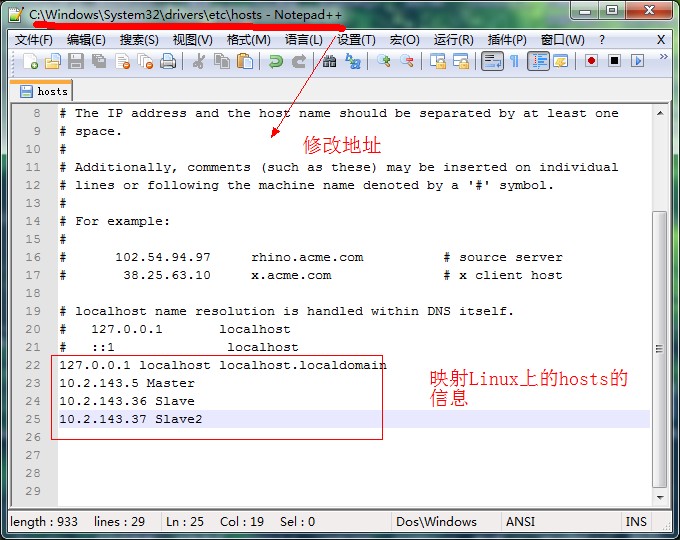Click line 22 text 127.0.0.1 localhost
Viewport: 680px width, 540px height.
(134, 365)
